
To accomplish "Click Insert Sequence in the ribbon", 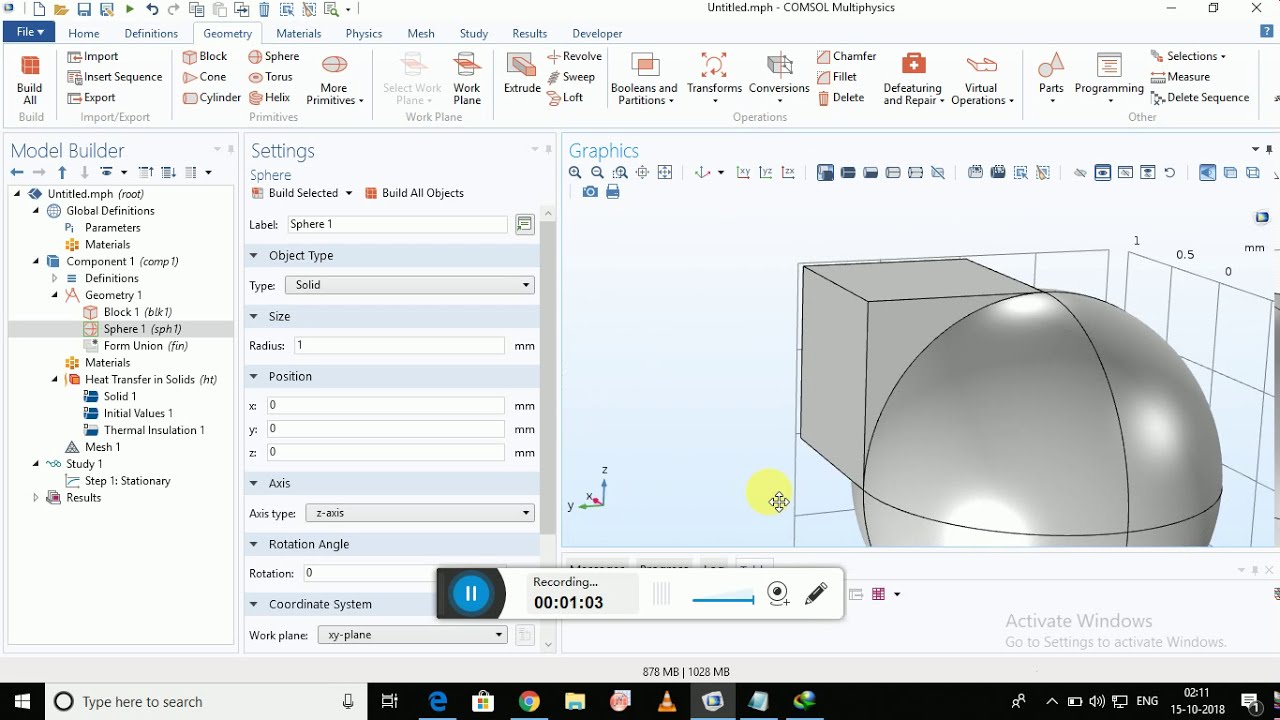I will coord(115,77).
